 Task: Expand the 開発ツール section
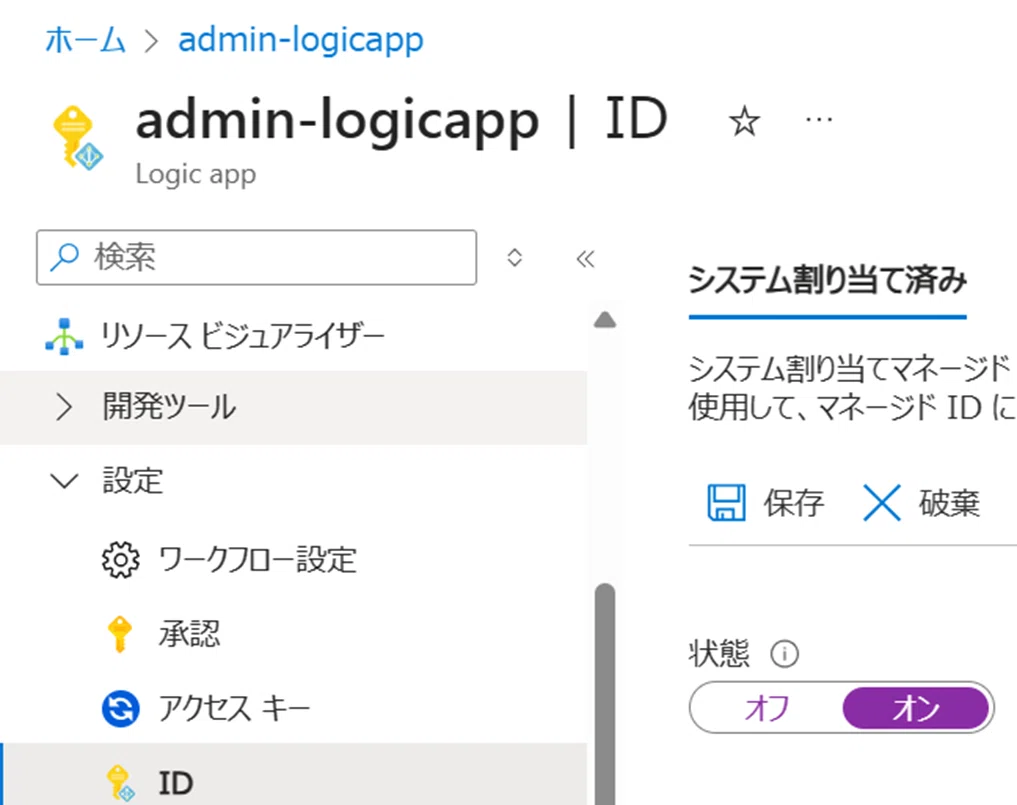click(x=293, y=407)
